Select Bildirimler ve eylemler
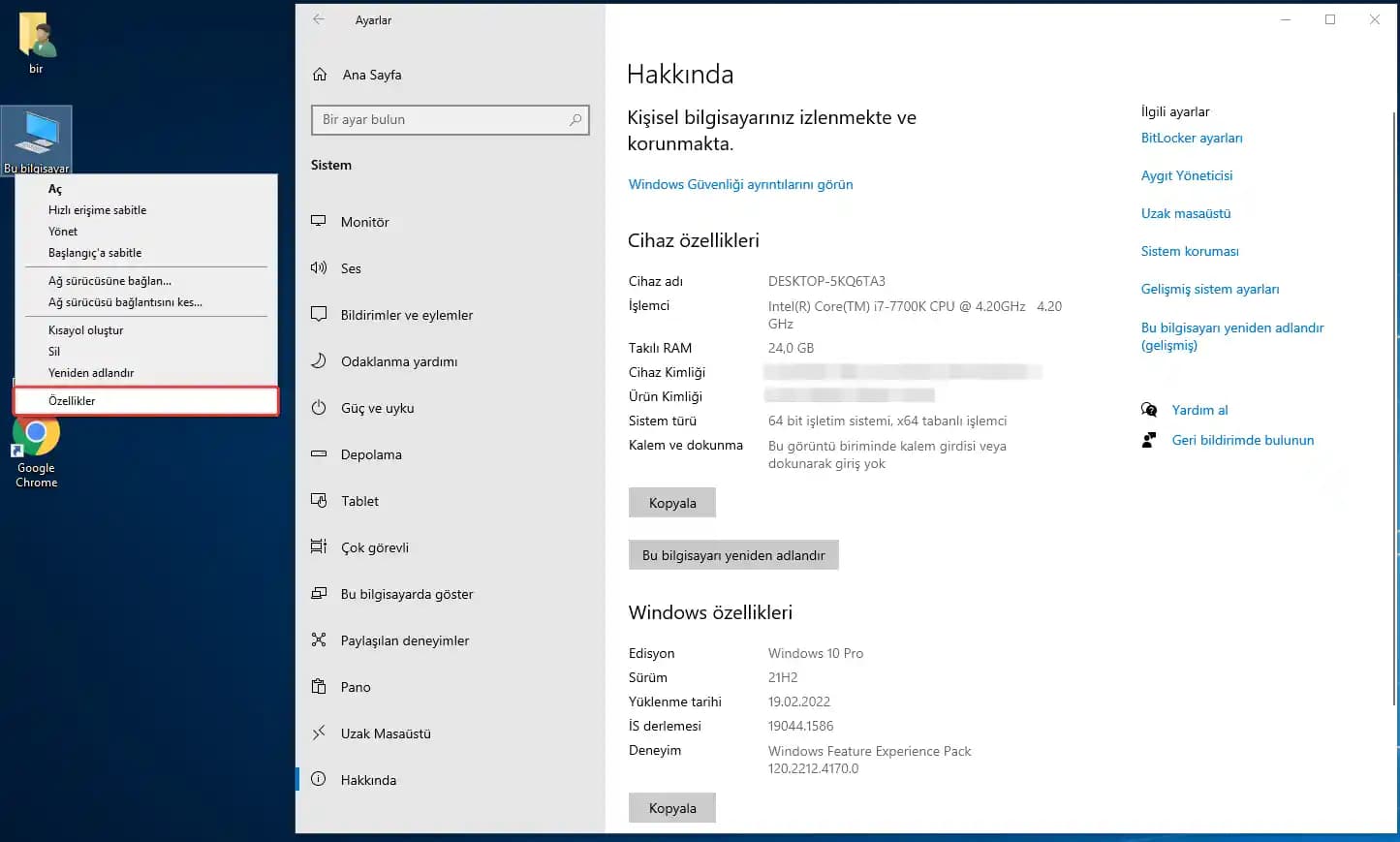Viewport: 1400px width, 842px height. click(x=407, y=315)
